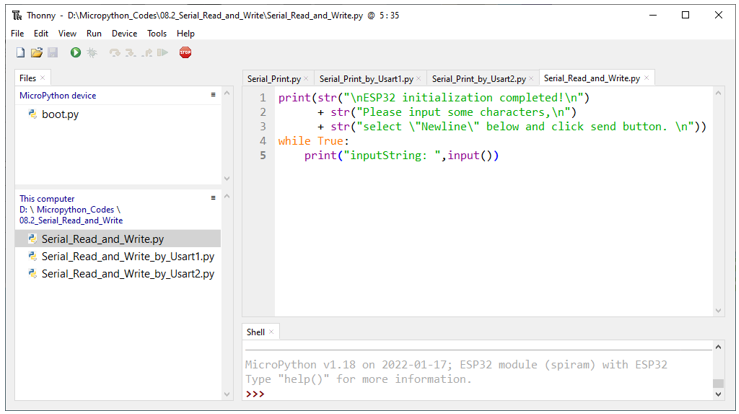Click up arrow of computer file list scrollbar
This screenshot has width=739, height=414.
pyautogui.click(x=227, y=196)
